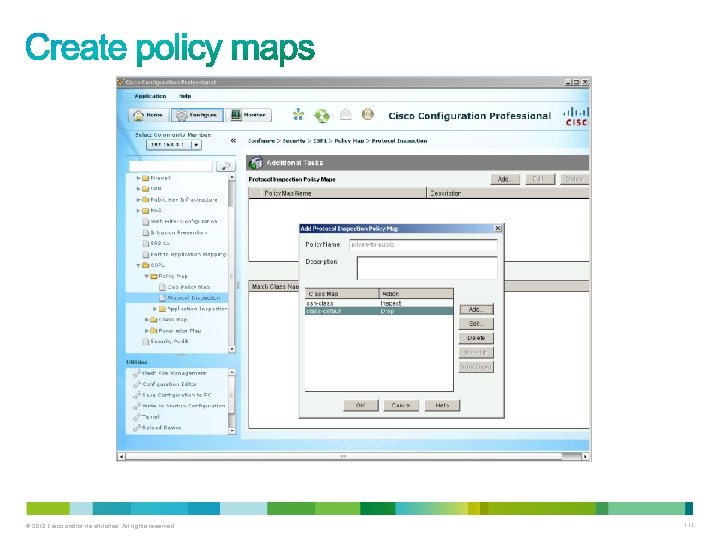This screenshot has width=720, height=540.
Task: Click the Configure toolbar button
Action: coord(197,115)
